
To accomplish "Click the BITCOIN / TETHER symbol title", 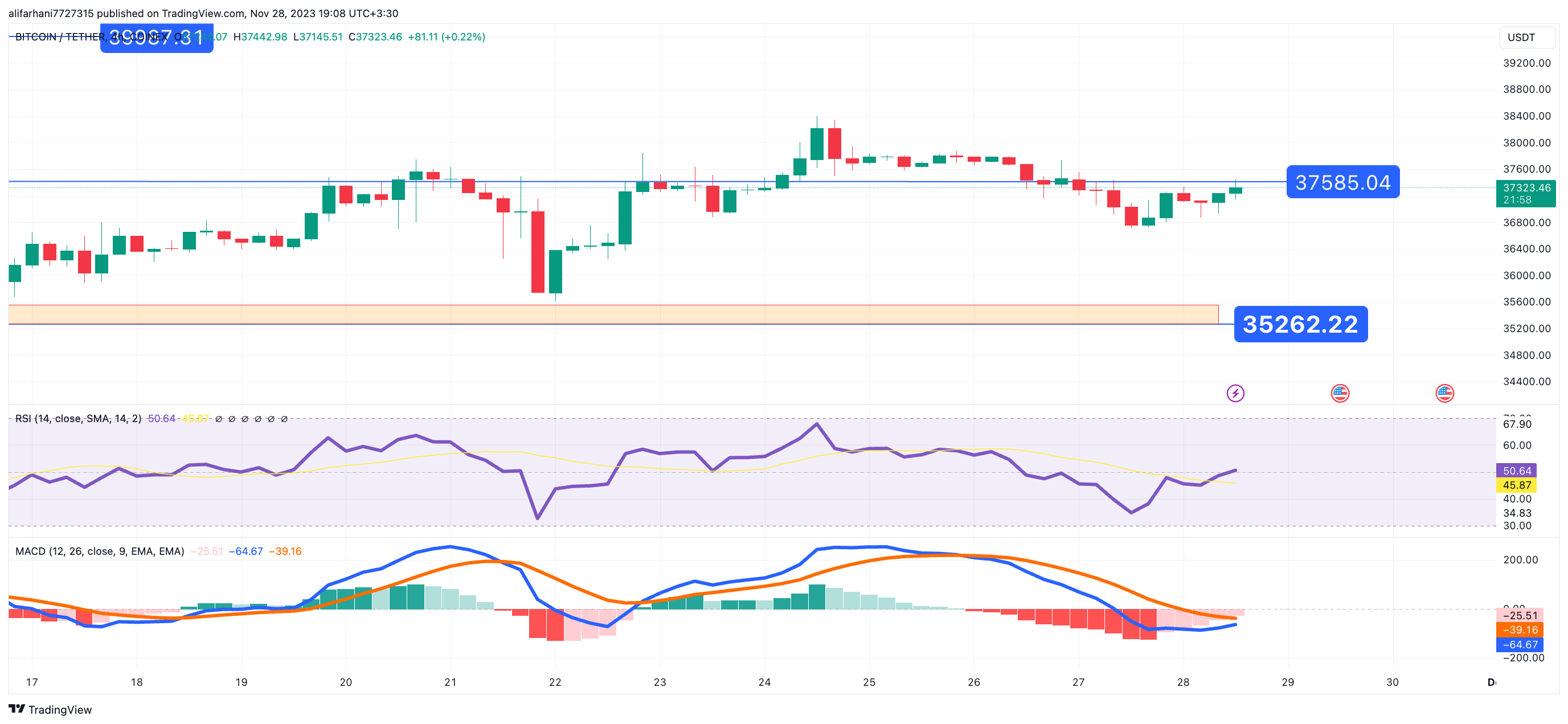I will pos(91,37).
